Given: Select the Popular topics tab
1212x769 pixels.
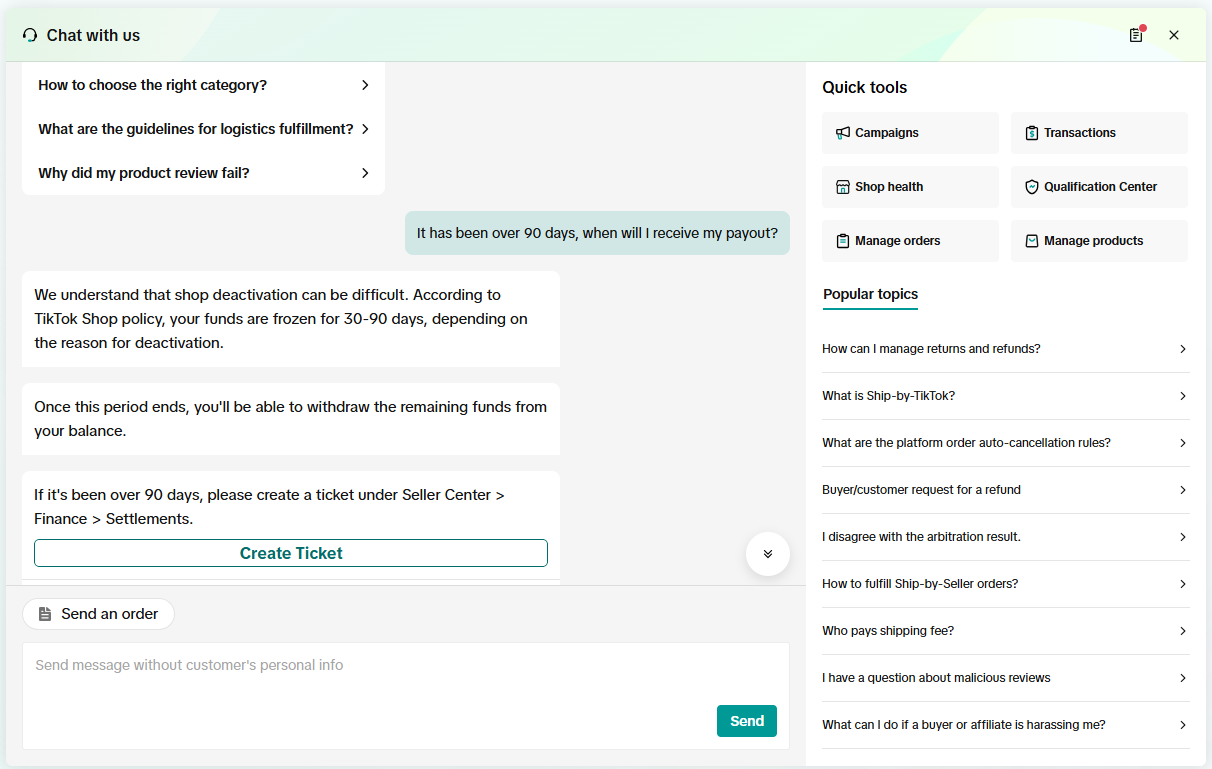Looking at the screenshot, I should (870, 294).
